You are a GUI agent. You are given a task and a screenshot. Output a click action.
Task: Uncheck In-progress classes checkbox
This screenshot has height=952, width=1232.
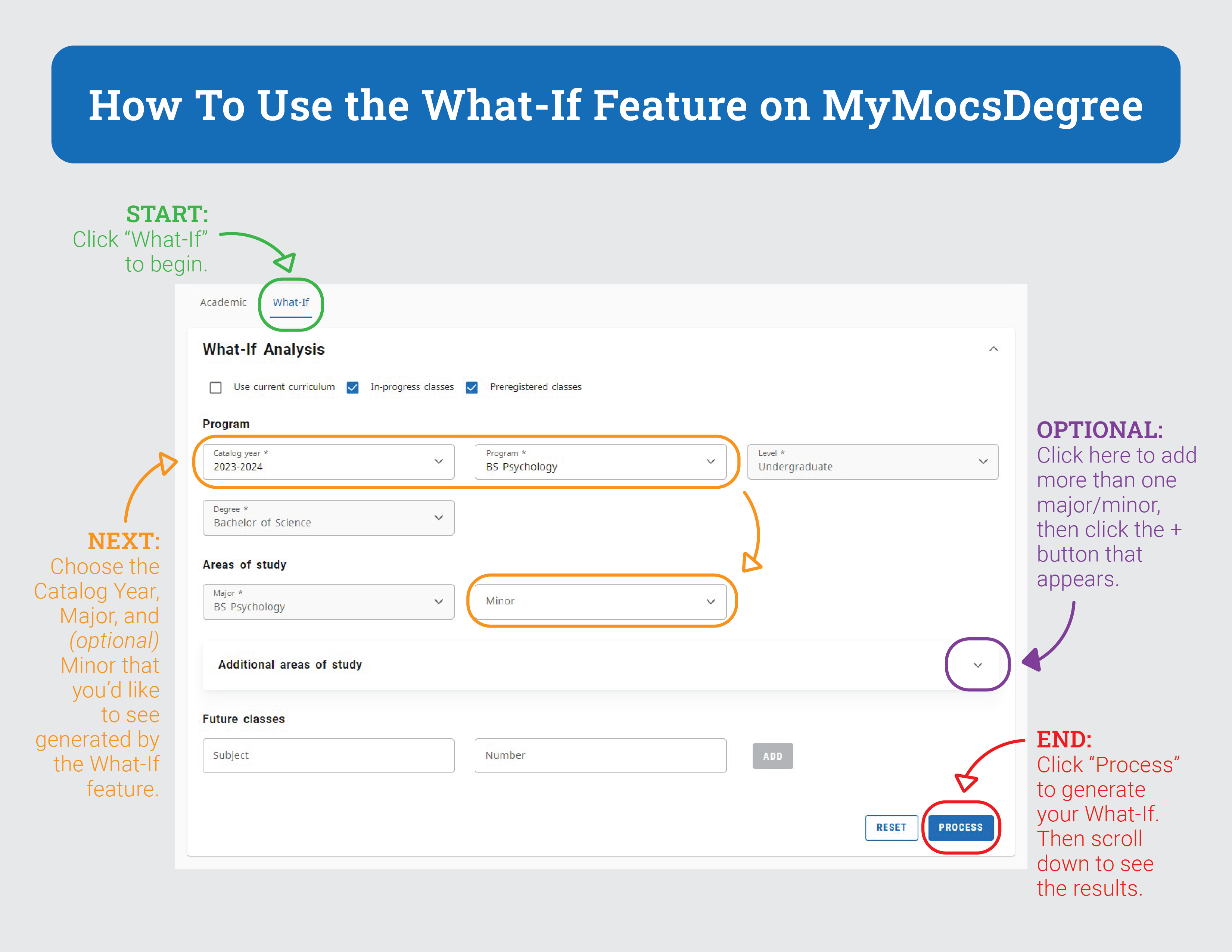click(352, 388)
